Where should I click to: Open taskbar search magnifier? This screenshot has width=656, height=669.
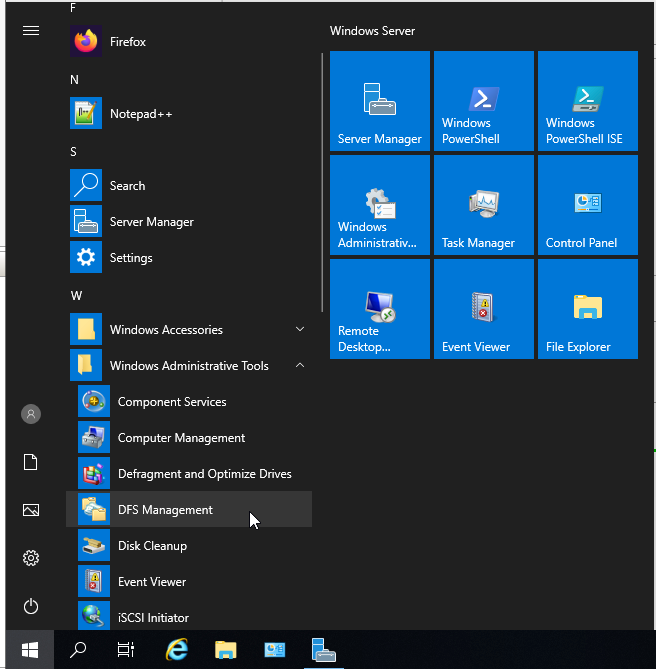pyautogui.click(x=78, y=650)
